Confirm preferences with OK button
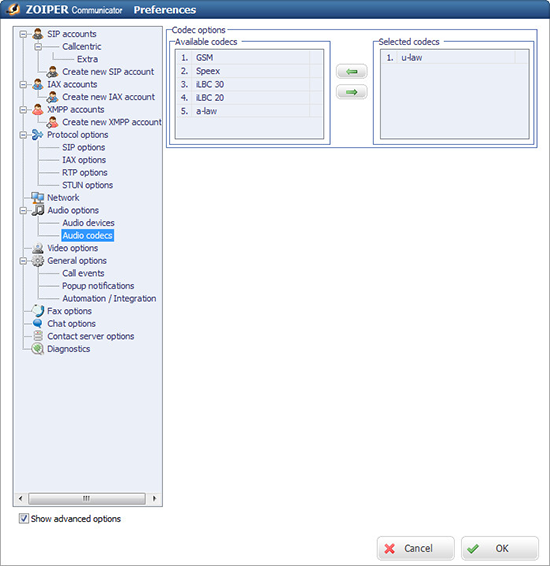Image resolution: width=550 pixels, height=566 pixels. pyautogui.click(x=500, y=548)
